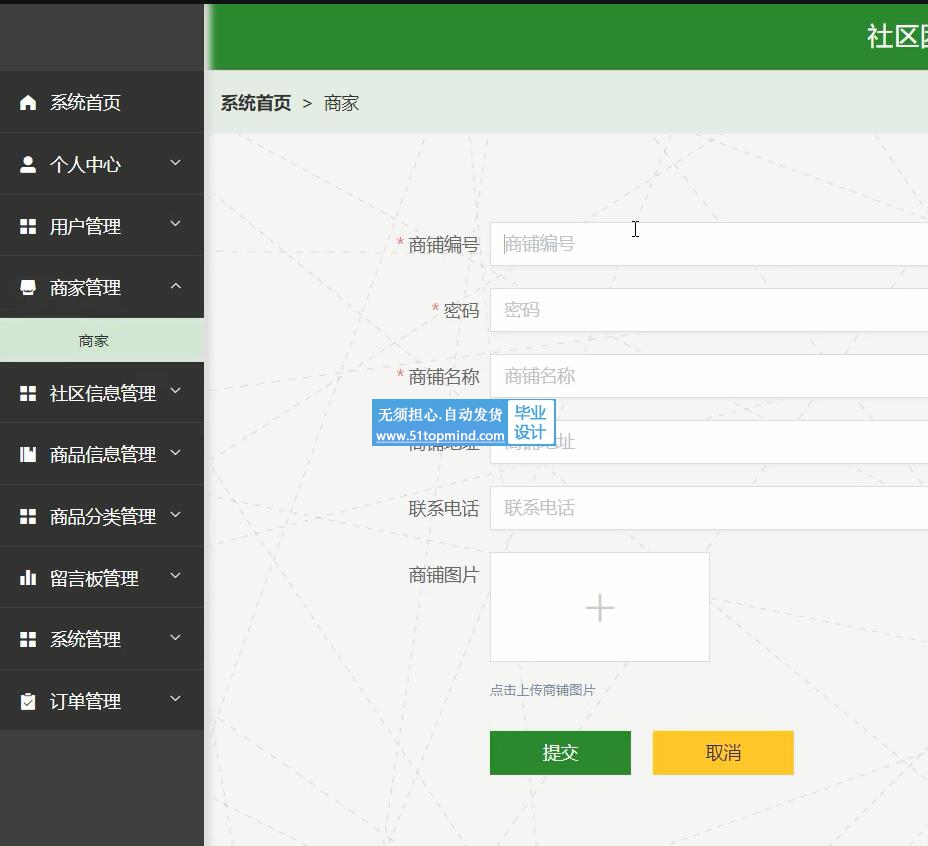
Task: Click the 密码 field label
Action: tap(461, 311)
